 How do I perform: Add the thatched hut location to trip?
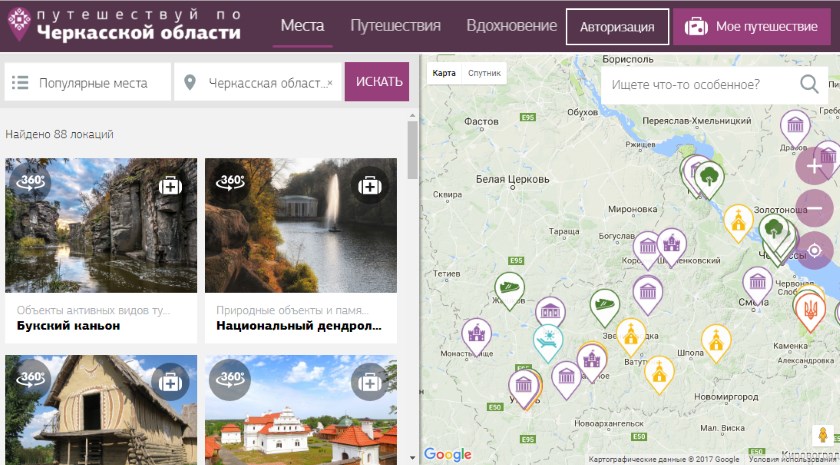tap(170, 382)
